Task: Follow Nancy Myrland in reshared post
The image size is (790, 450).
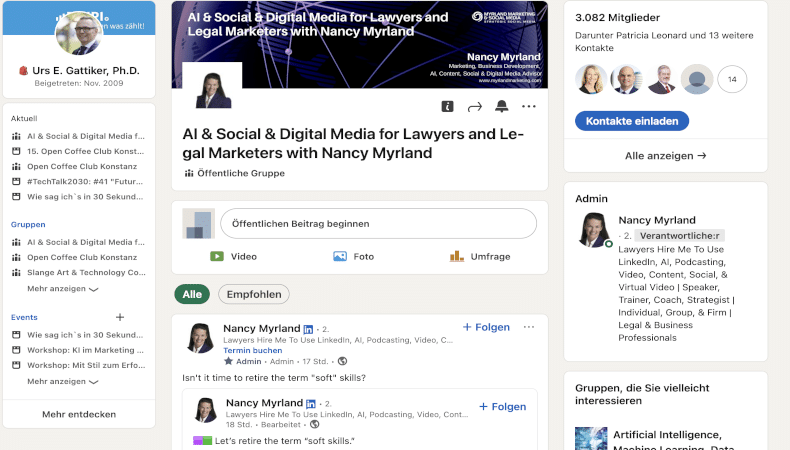Action: coord(502,407)
